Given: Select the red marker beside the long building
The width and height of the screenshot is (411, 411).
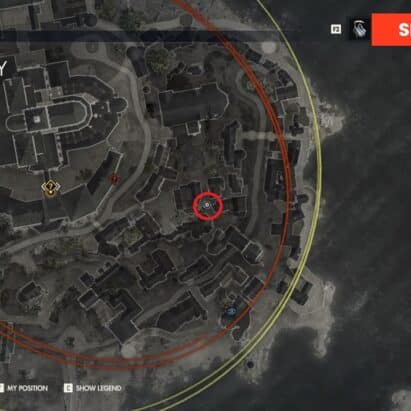Looking at the screenshot, I should point(114,179).
